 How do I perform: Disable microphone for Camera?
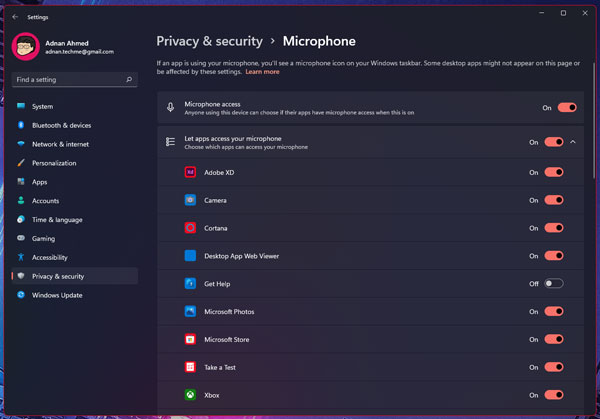[x=554, y=200]
